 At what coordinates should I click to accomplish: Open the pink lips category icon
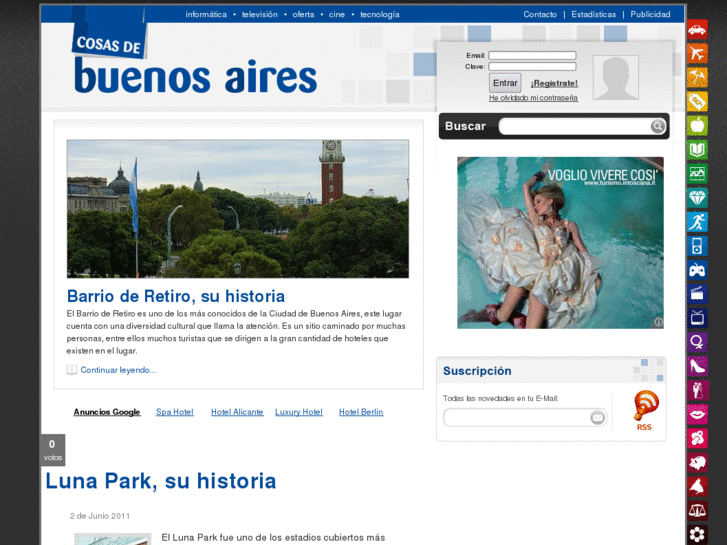tap(697, 415)
